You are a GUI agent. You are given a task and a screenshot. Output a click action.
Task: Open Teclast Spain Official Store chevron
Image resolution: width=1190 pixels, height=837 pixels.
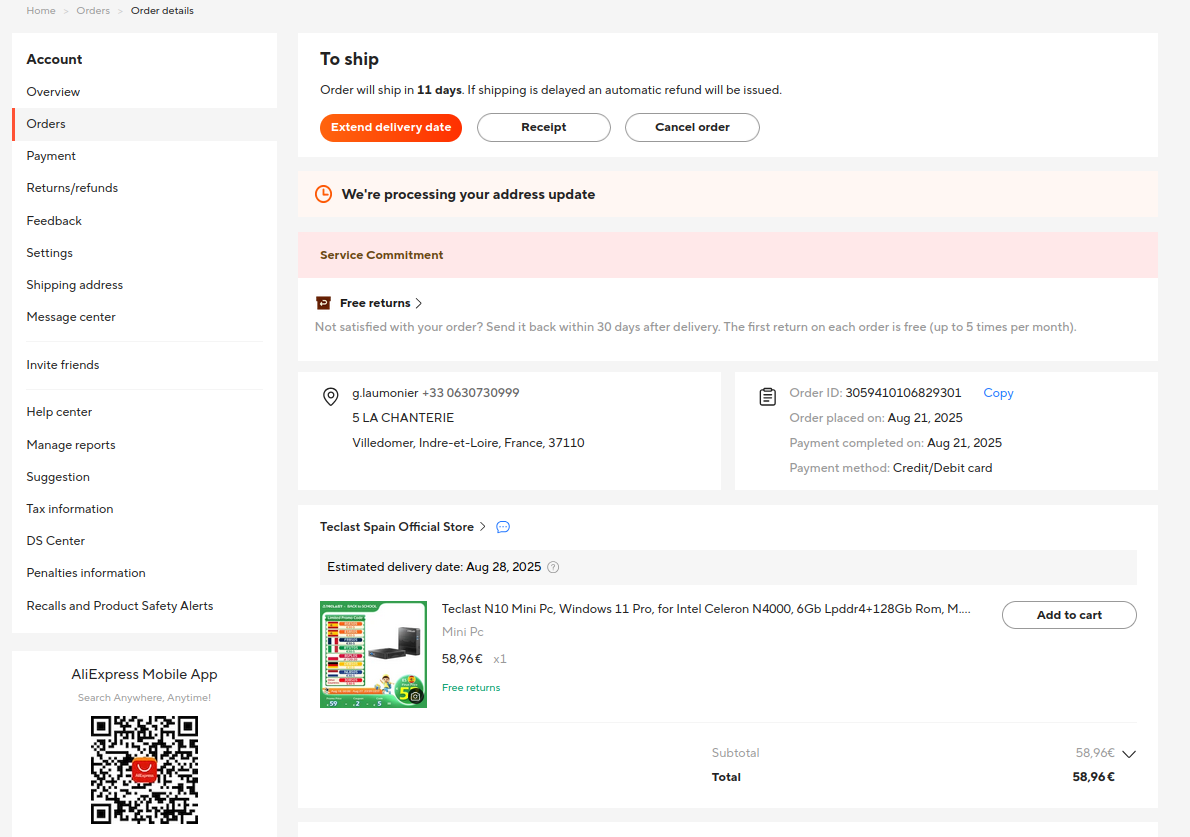pyautogui.click(x=483, y=527)
